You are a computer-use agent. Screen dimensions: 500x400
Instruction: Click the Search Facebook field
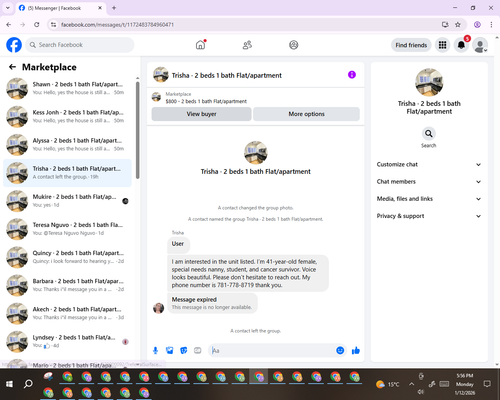click(x=80, y=45)
